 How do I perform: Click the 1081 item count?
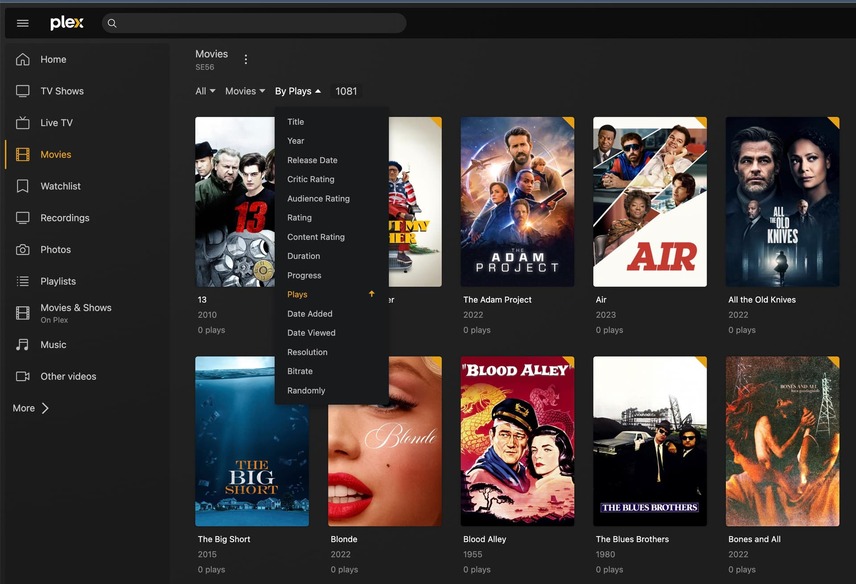[x=346, y=91]
